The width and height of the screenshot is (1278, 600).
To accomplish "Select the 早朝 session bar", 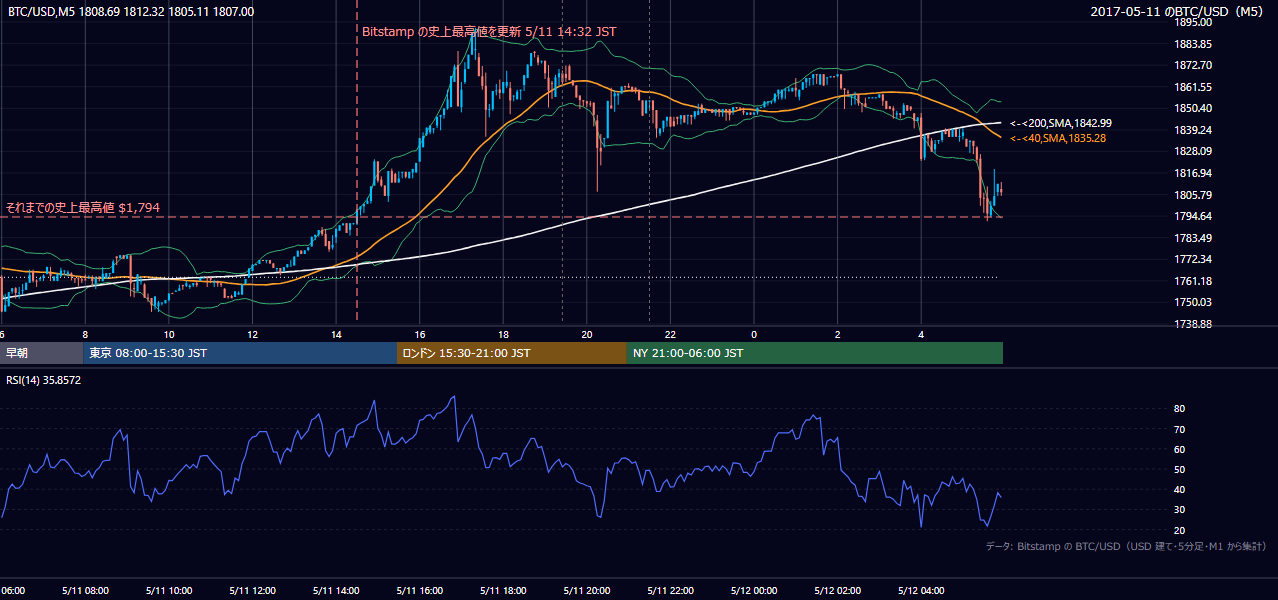I will pos(42,353).
